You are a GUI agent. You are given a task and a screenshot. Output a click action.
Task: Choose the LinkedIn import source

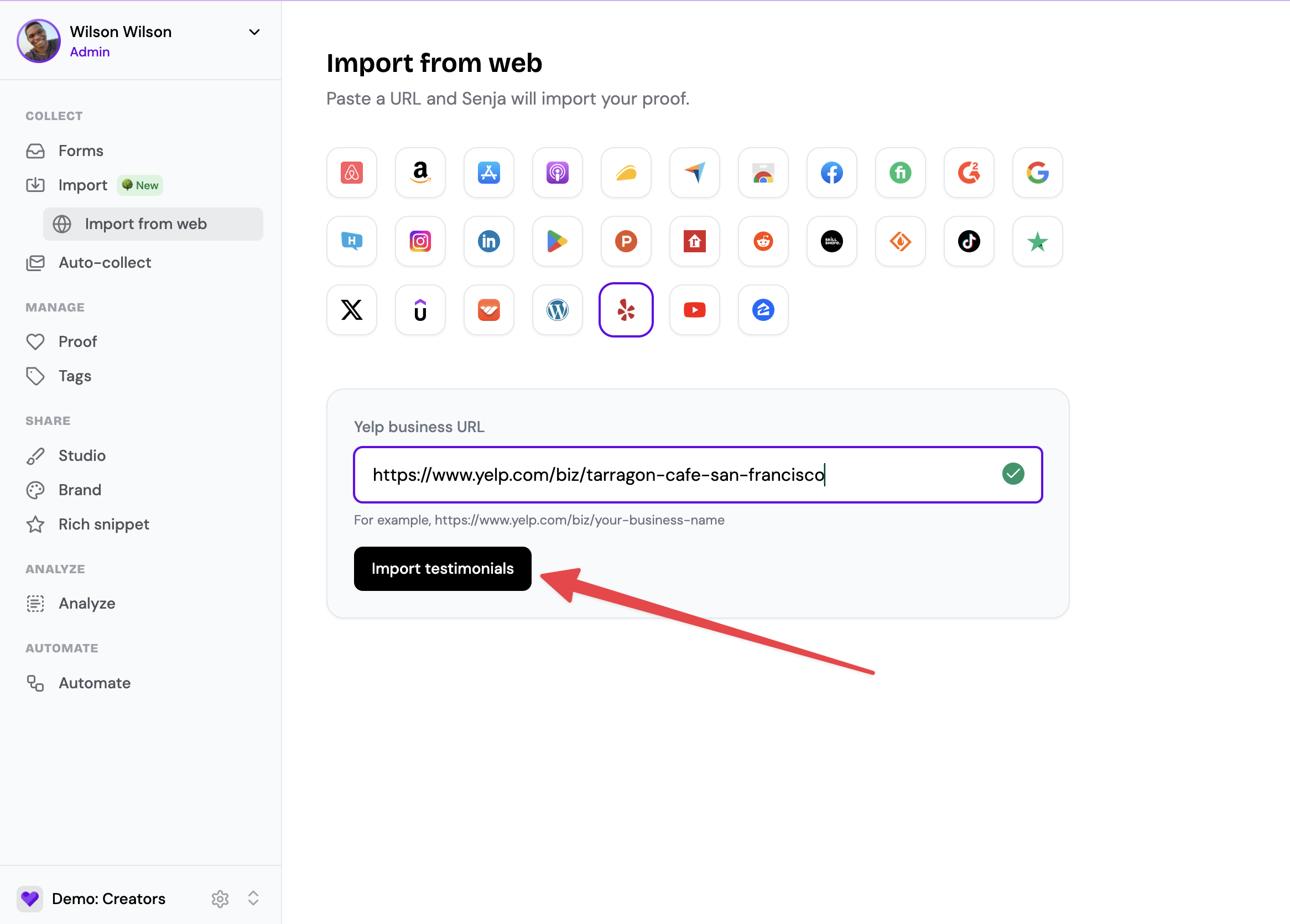(x=488, y=241)
